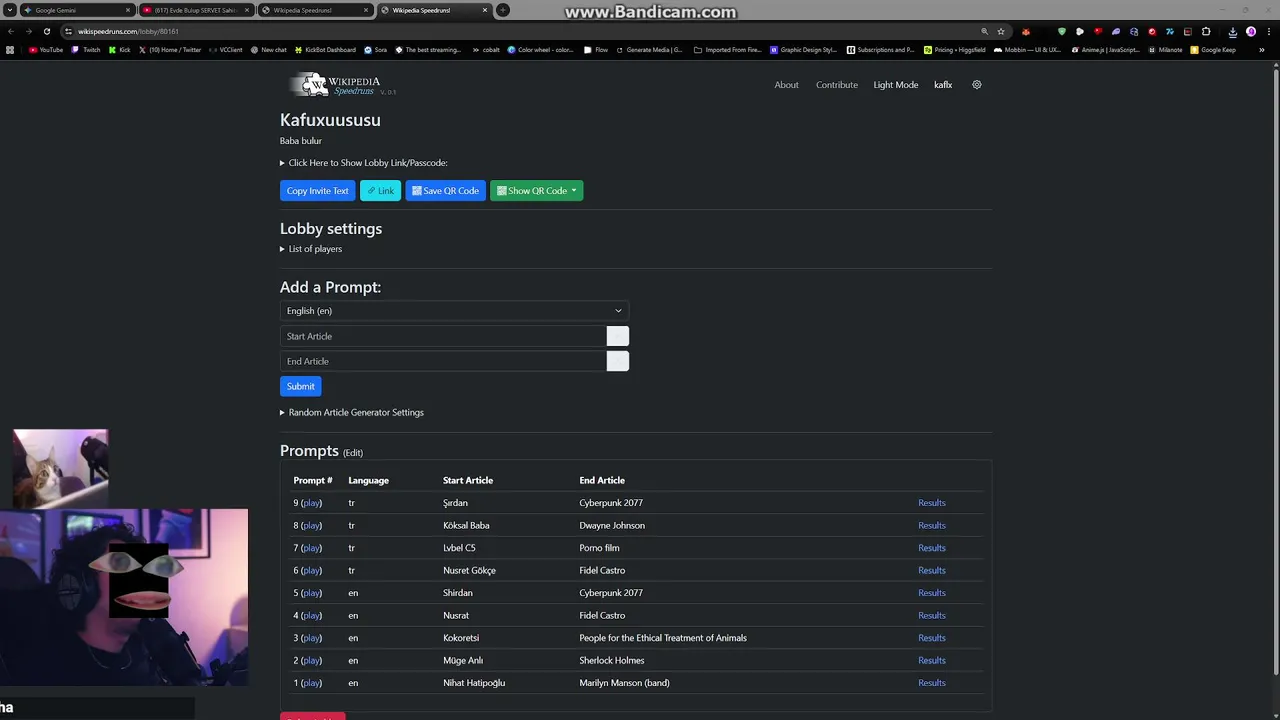
Task: Open the Show QR Code dropdown
Action: click(x=537, y=191)
